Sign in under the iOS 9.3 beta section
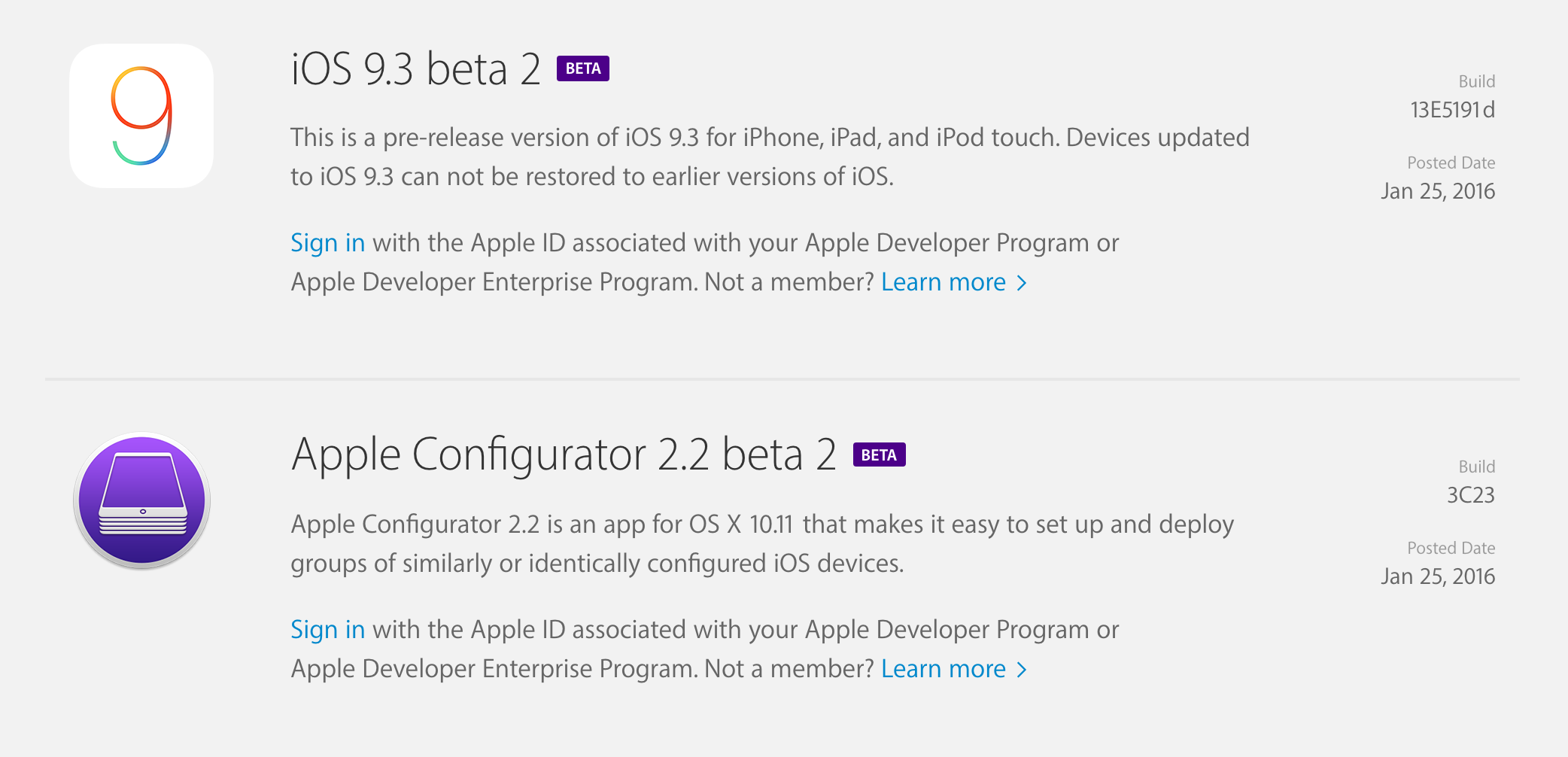 tap(327, 243)
